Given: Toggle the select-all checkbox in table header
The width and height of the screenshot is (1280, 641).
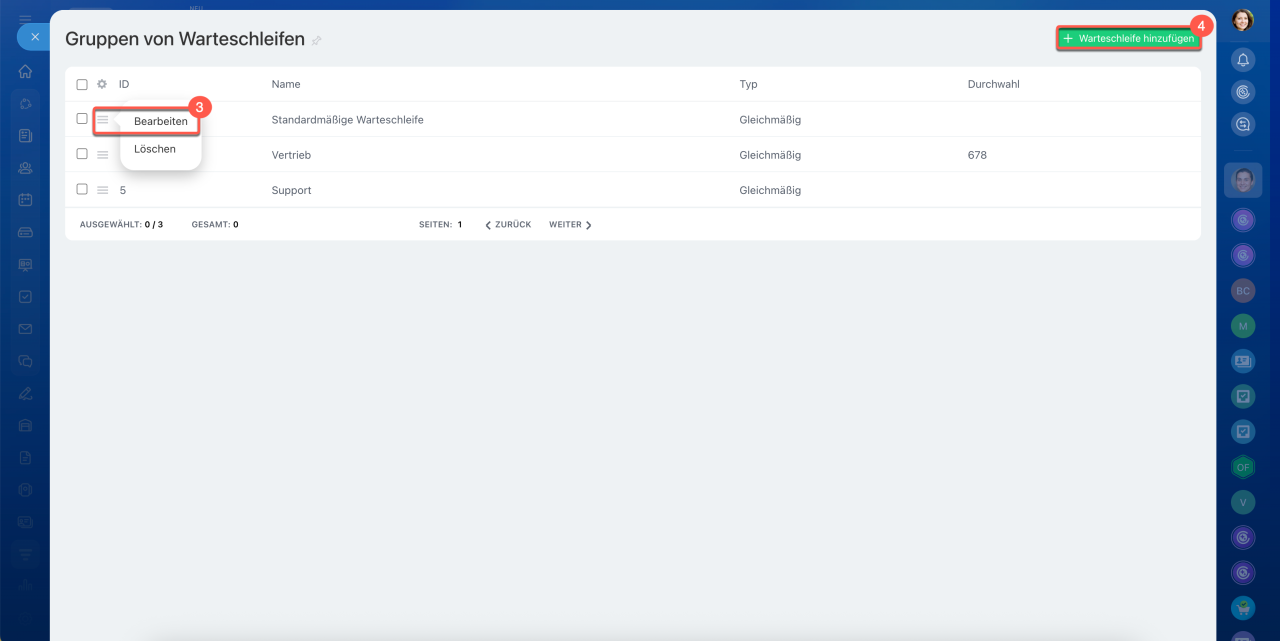Looking at the screenshot, I should (82, 85).
